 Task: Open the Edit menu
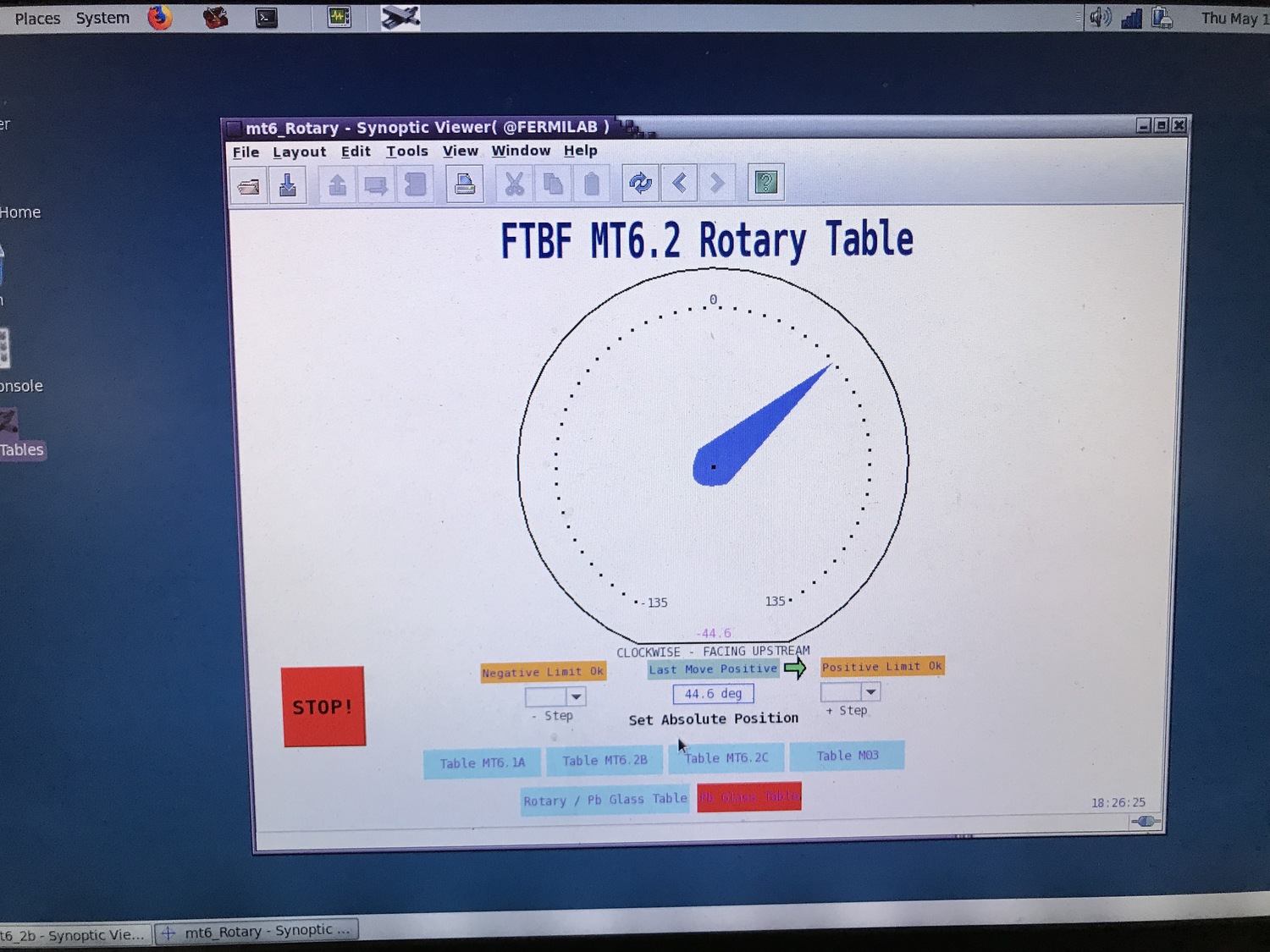click(x=356, y=151)
